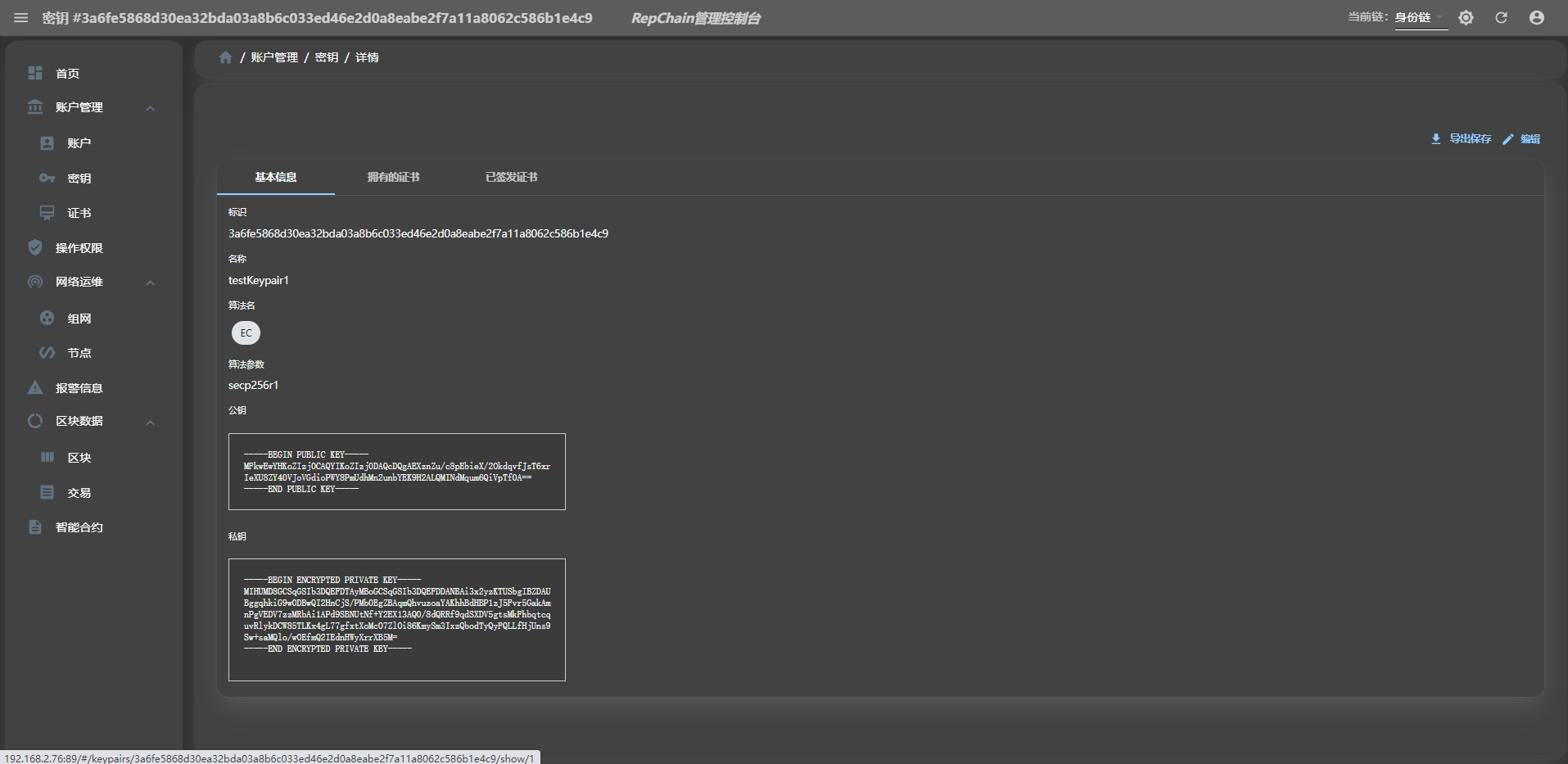Click inside the public key text box
Viewport: 1568px width, 764px height.
point(397,472)
